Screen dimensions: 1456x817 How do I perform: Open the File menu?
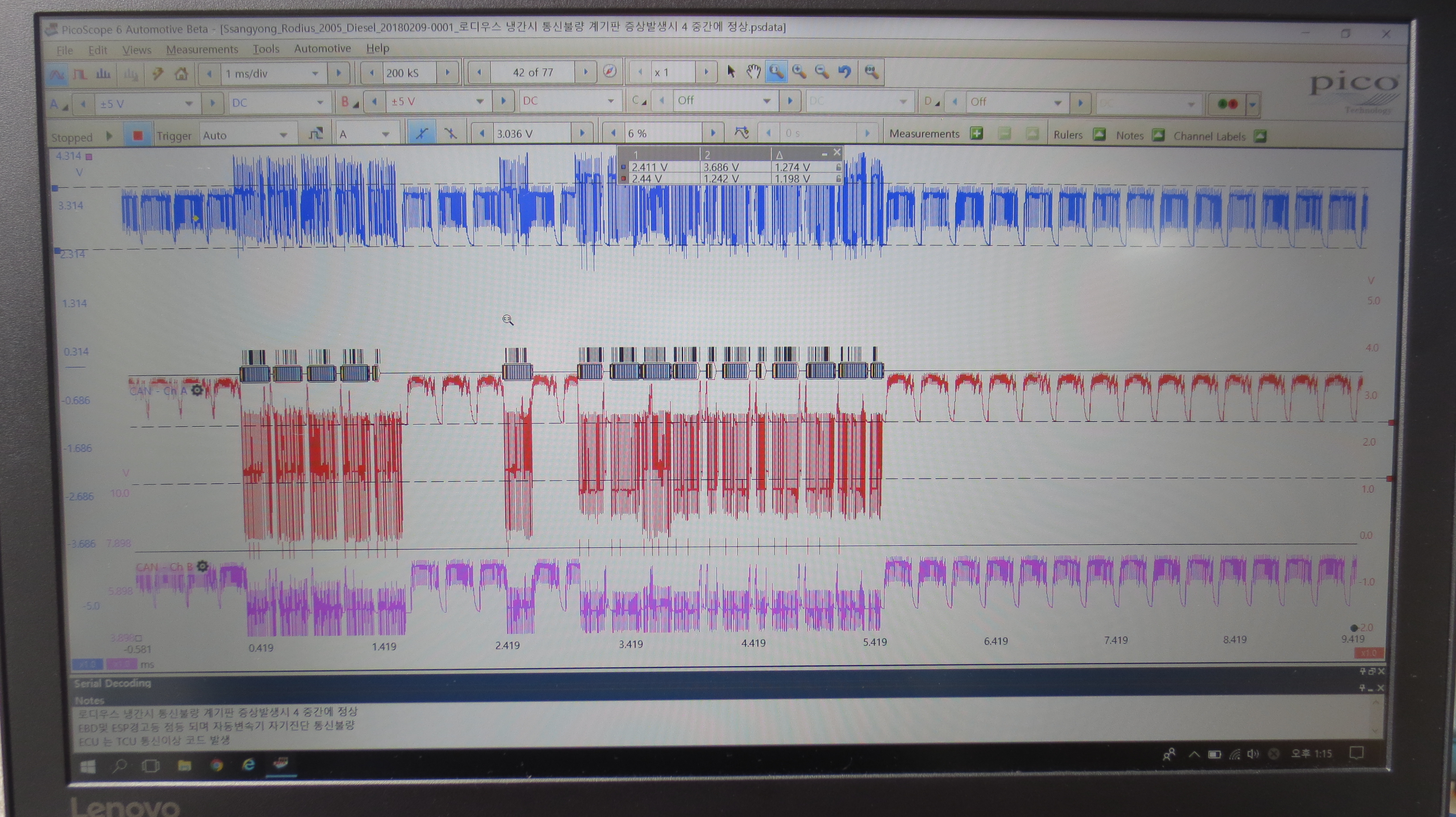click(64, 50)
